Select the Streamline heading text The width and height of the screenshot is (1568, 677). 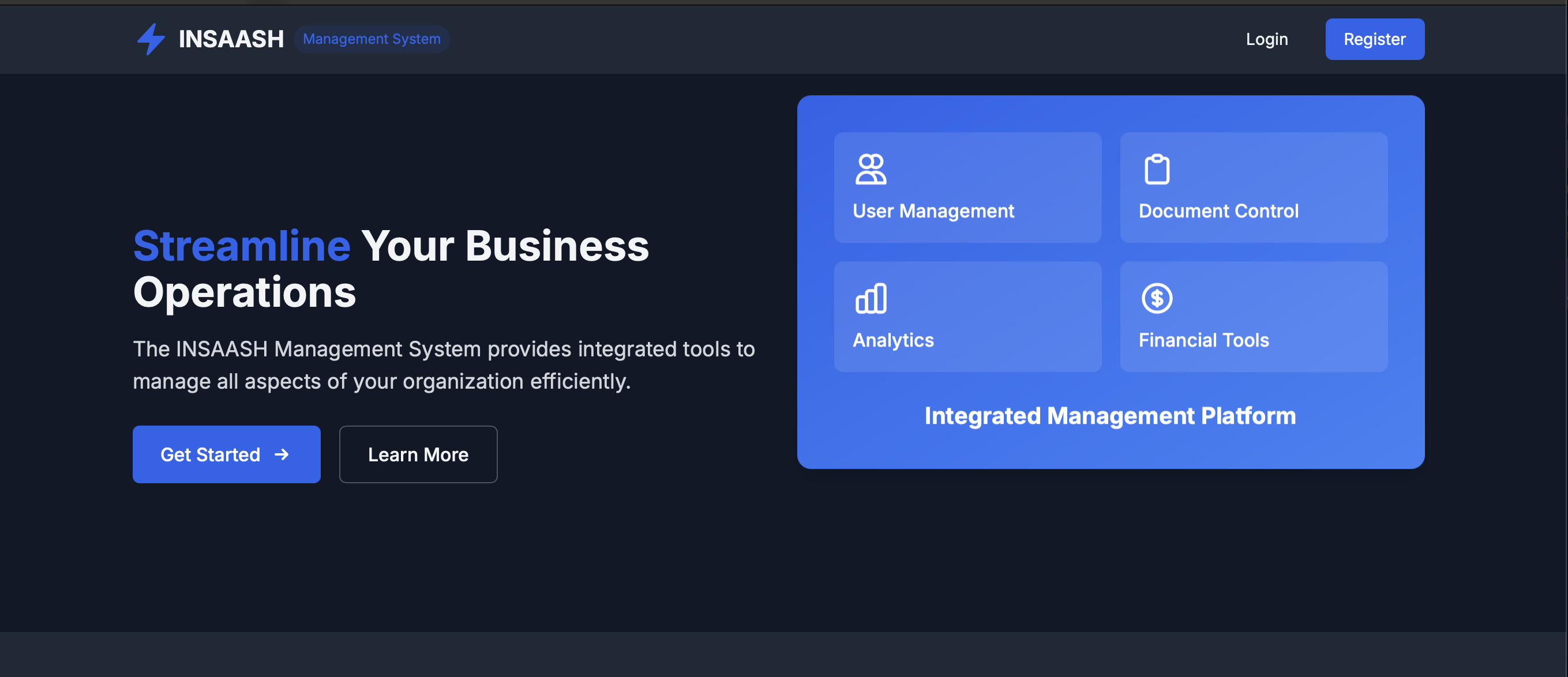pos(242,246)
